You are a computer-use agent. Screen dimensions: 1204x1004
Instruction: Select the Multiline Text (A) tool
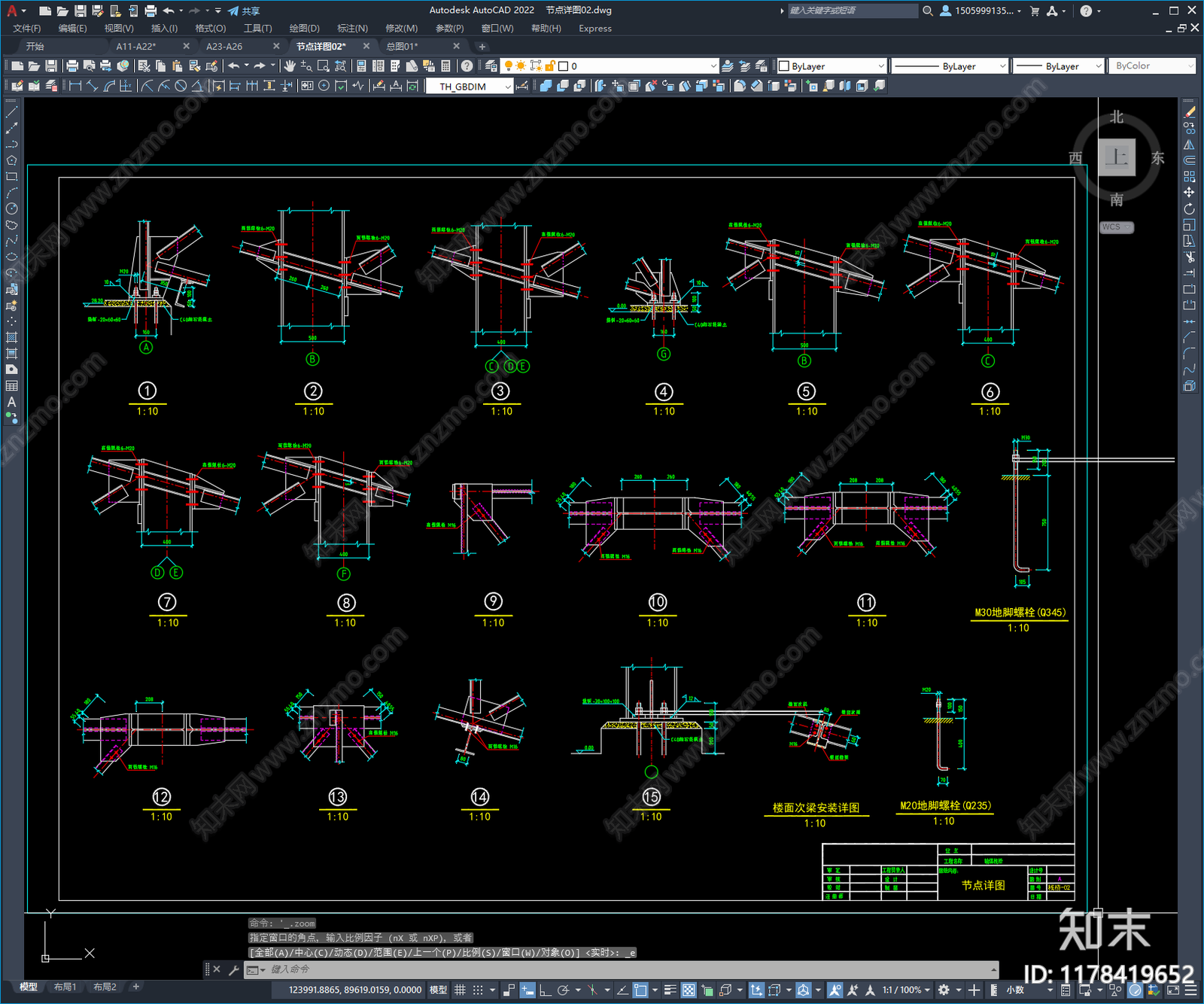point(11,402)
